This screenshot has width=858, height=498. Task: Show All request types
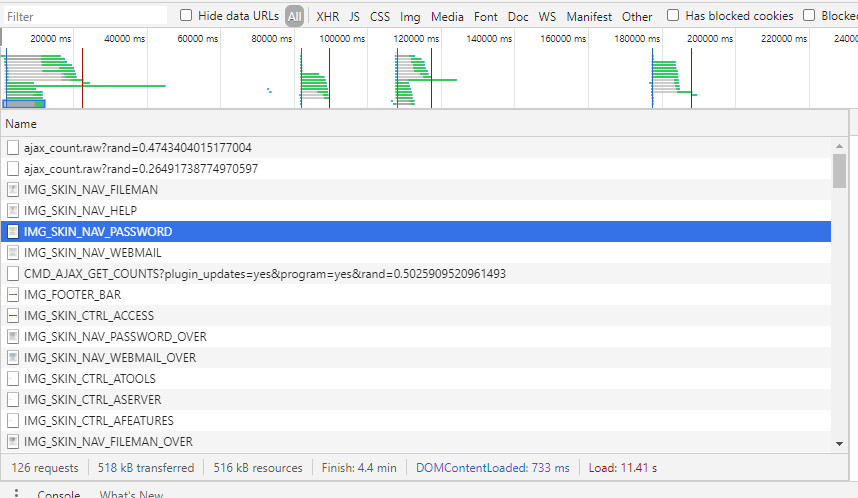(294, 17)
